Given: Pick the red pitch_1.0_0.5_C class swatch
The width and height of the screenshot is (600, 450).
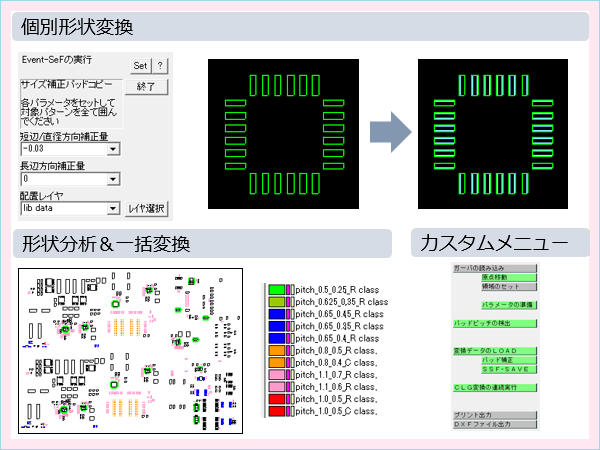Looking at the screenshot, I should click(276, 411).
